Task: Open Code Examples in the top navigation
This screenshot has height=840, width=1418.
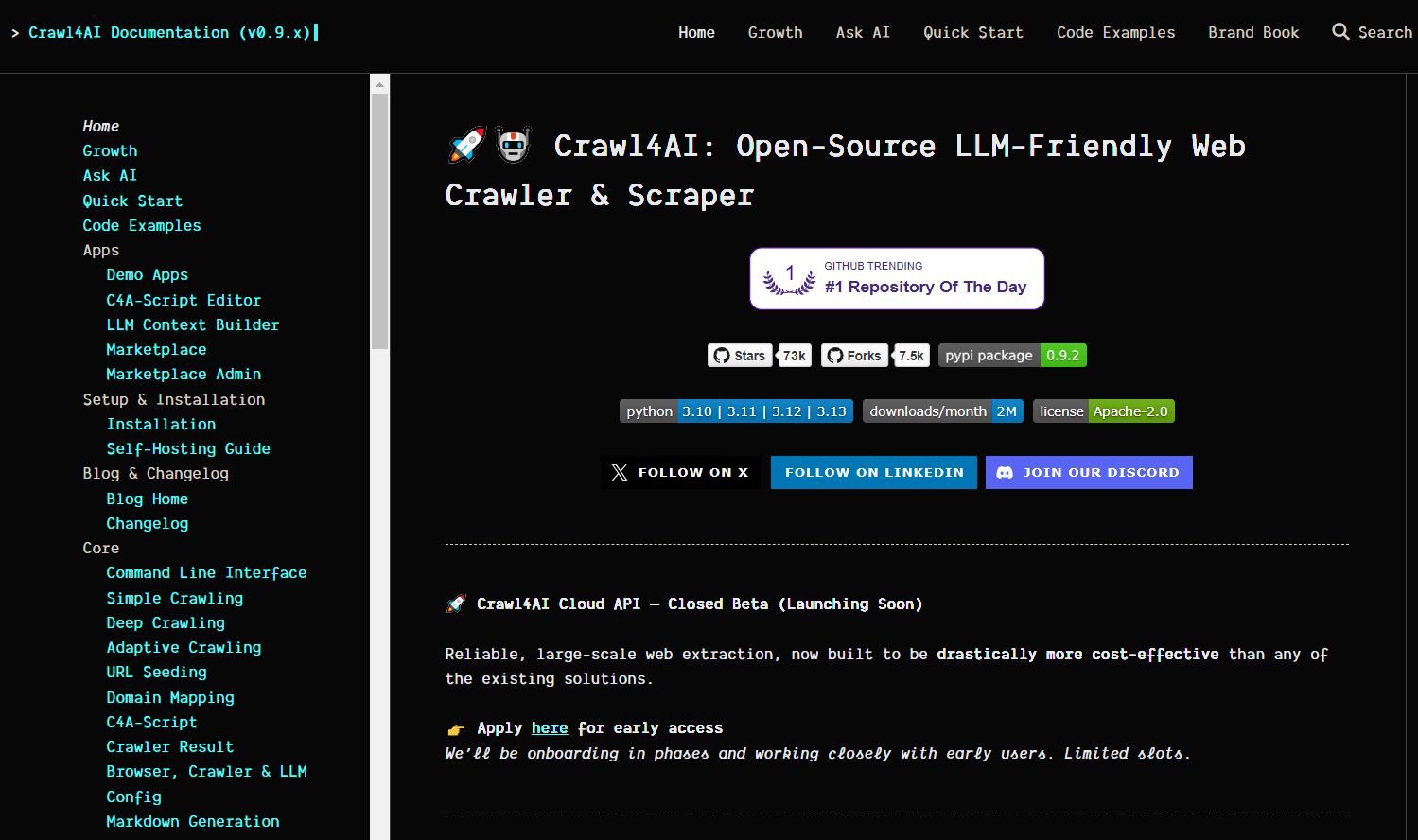Action: 1115,32
